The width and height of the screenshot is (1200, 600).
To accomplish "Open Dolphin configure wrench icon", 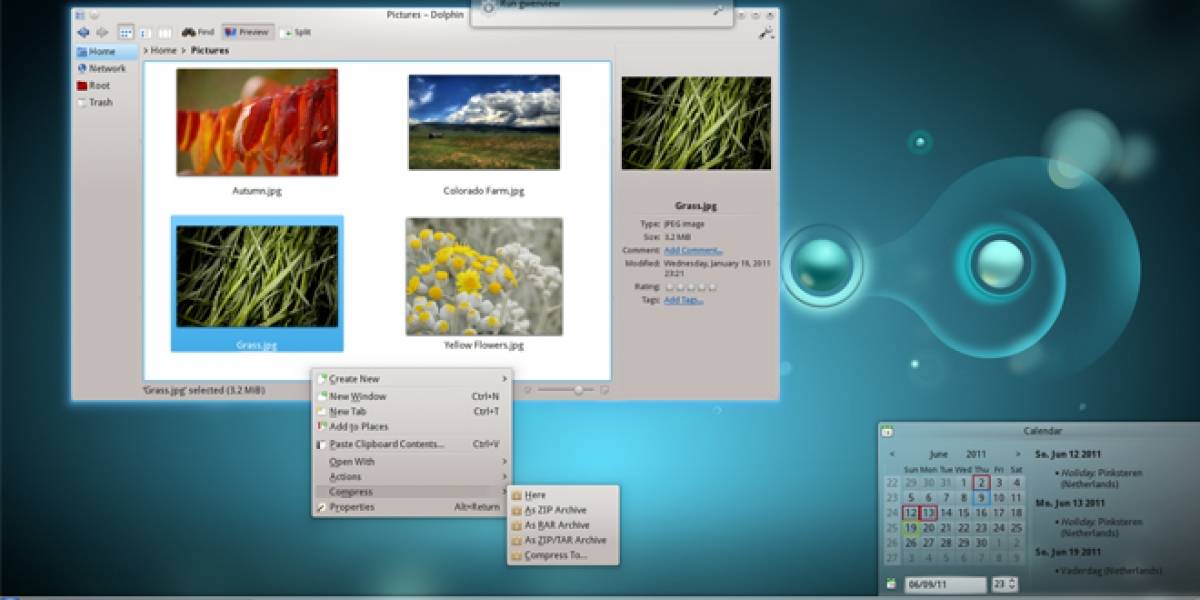I will (x=766, y=33).
